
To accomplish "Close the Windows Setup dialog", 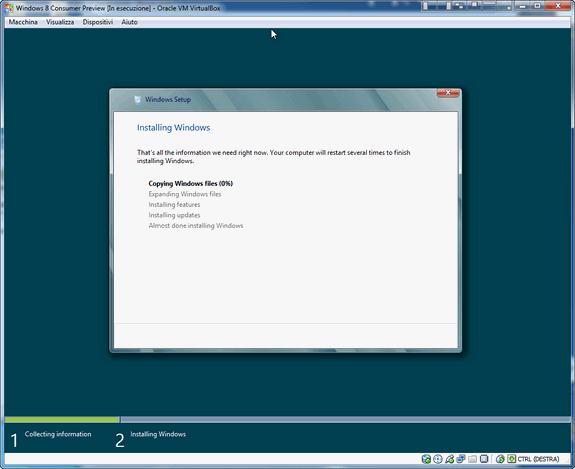I will pos(448,93).
